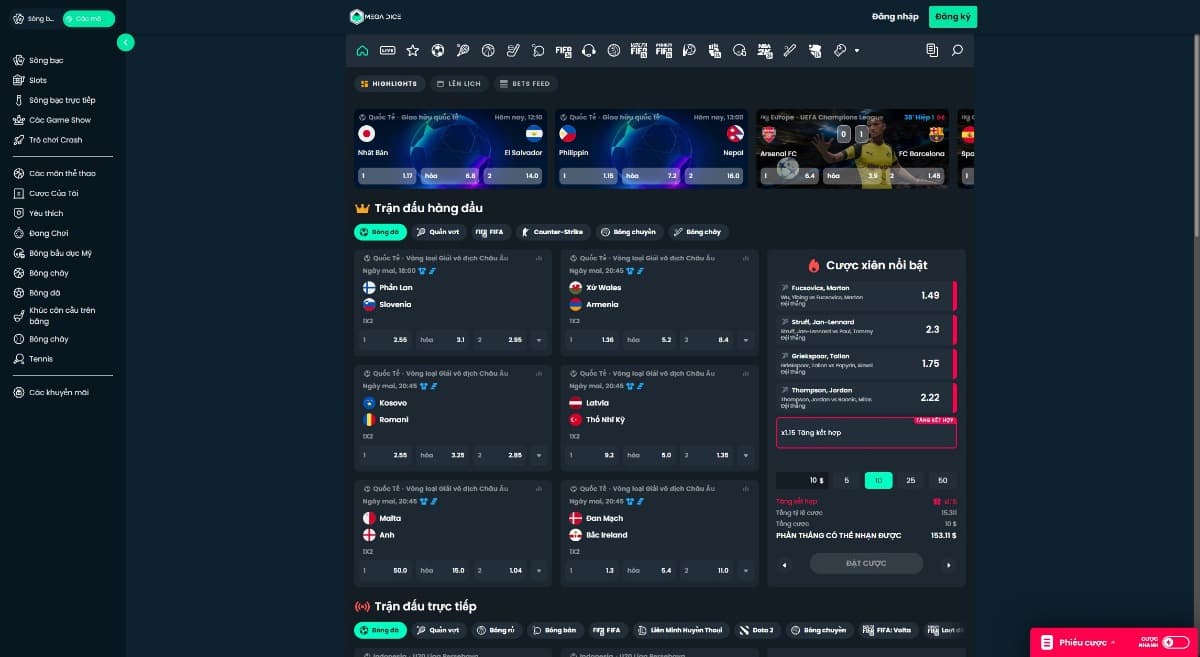Expand markets for Kosovo vs Romani
Viewport: 1200px width, 657px height.
539,455
